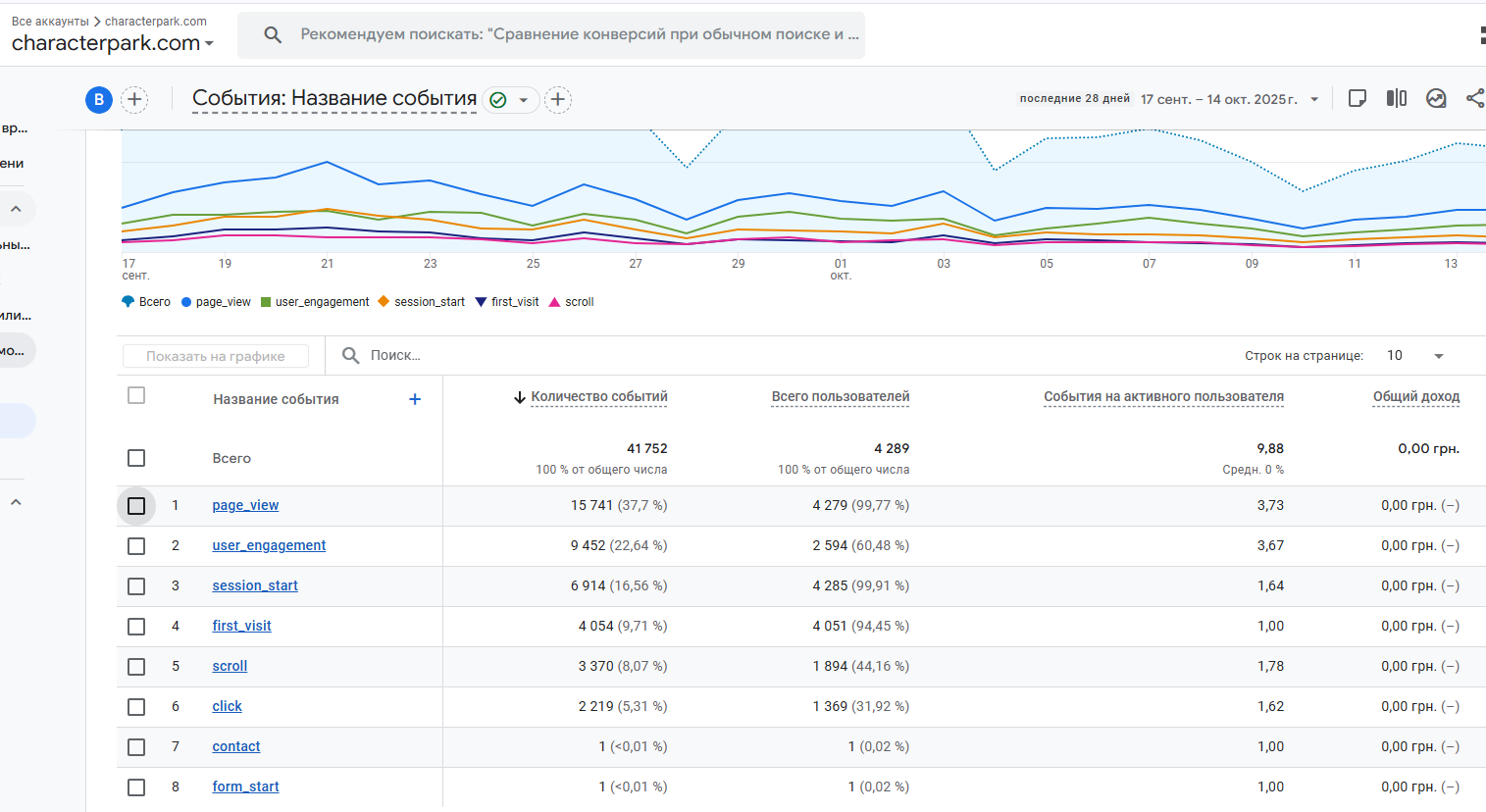Check the select-all header checkbox
Screen dimensions: 1486x812
point(136,395)
